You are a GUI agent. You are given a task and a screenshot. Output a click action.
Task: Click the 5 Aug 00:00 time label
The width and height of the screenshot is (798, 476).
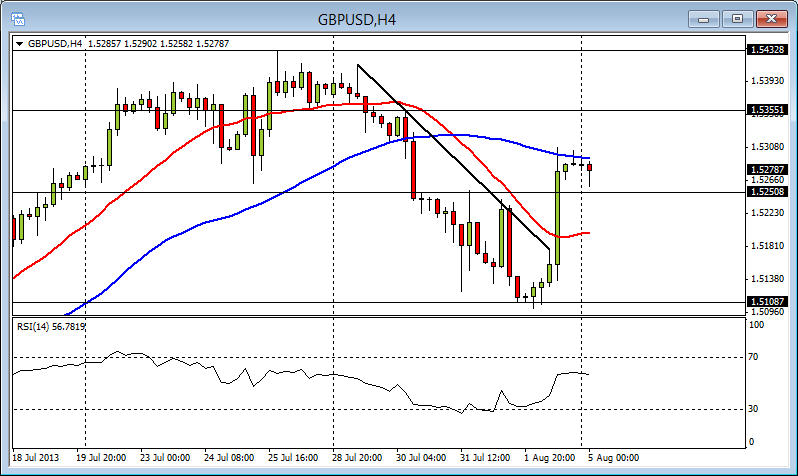pyautogui.click(x=614, y=458)
